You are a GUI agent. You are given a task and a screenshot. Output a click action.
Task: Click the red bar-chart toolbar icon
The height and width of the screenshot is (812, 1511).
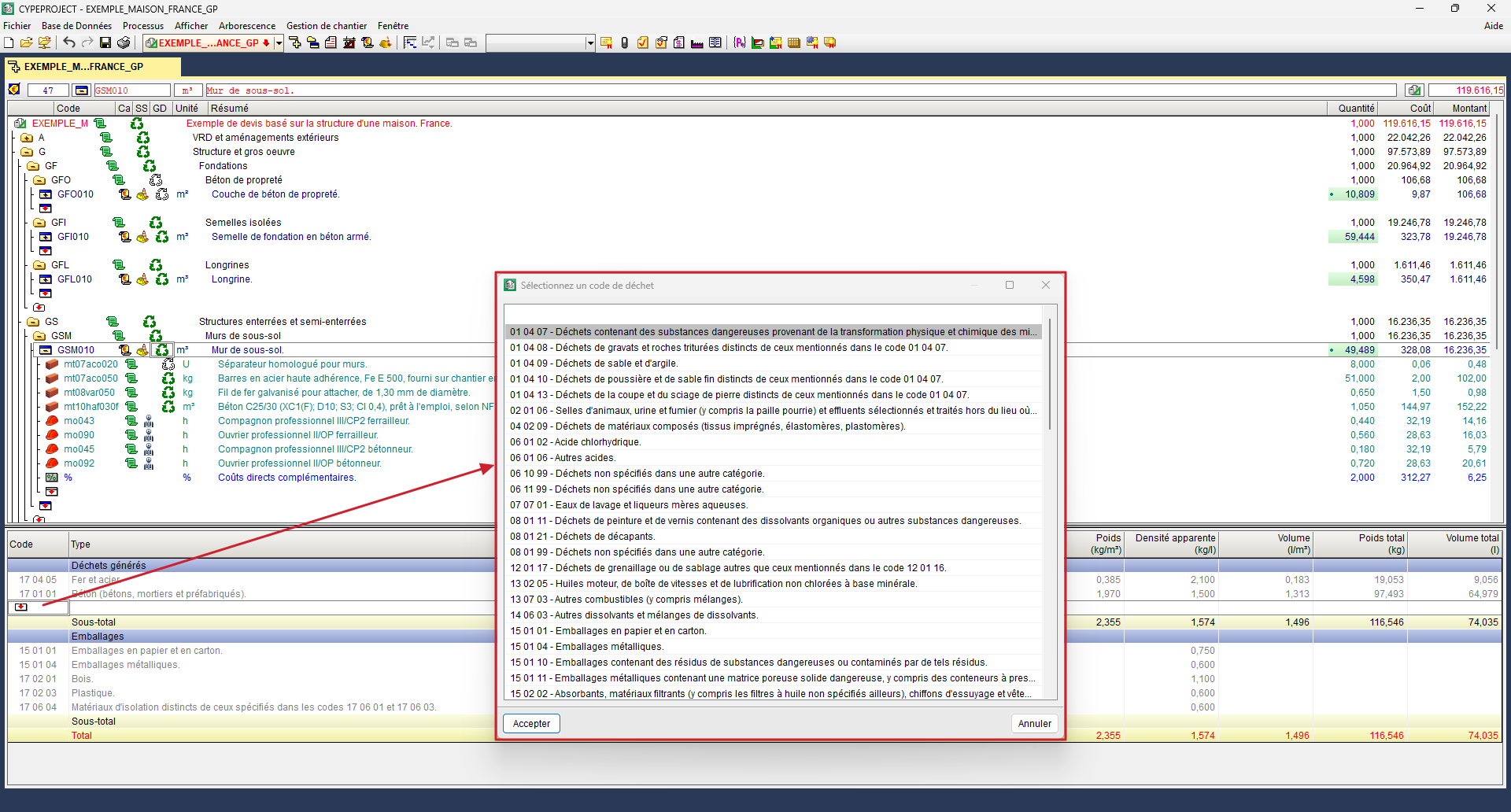click(x=349, y=42)
